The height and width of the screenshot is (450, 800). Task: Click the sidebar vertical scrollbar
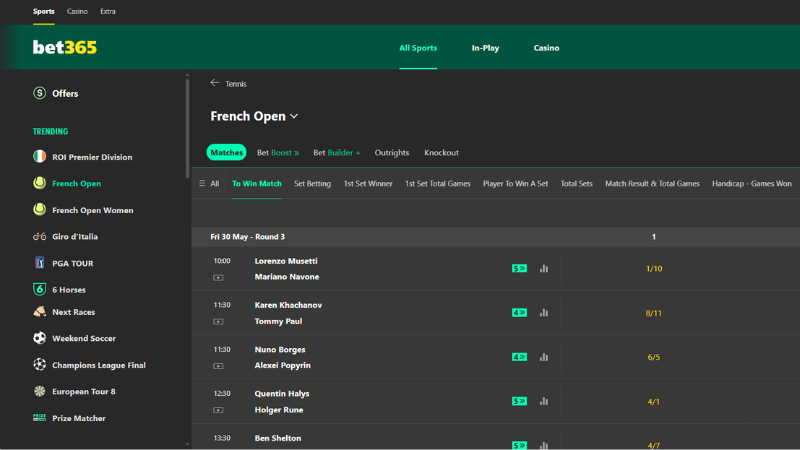coord(187,128)
